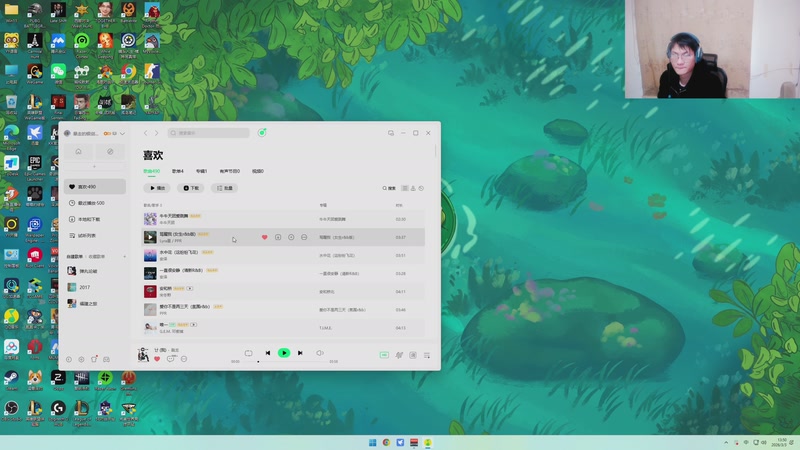The height and width of the screenshot is (450, 800).
Task: Show hidden icons chevron in system tray
Action: tap(726, 442)
